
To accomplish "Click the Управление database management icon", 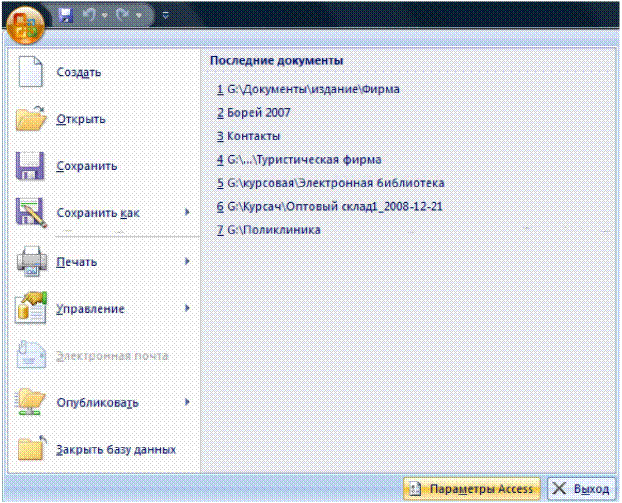I will coord(31,308).
